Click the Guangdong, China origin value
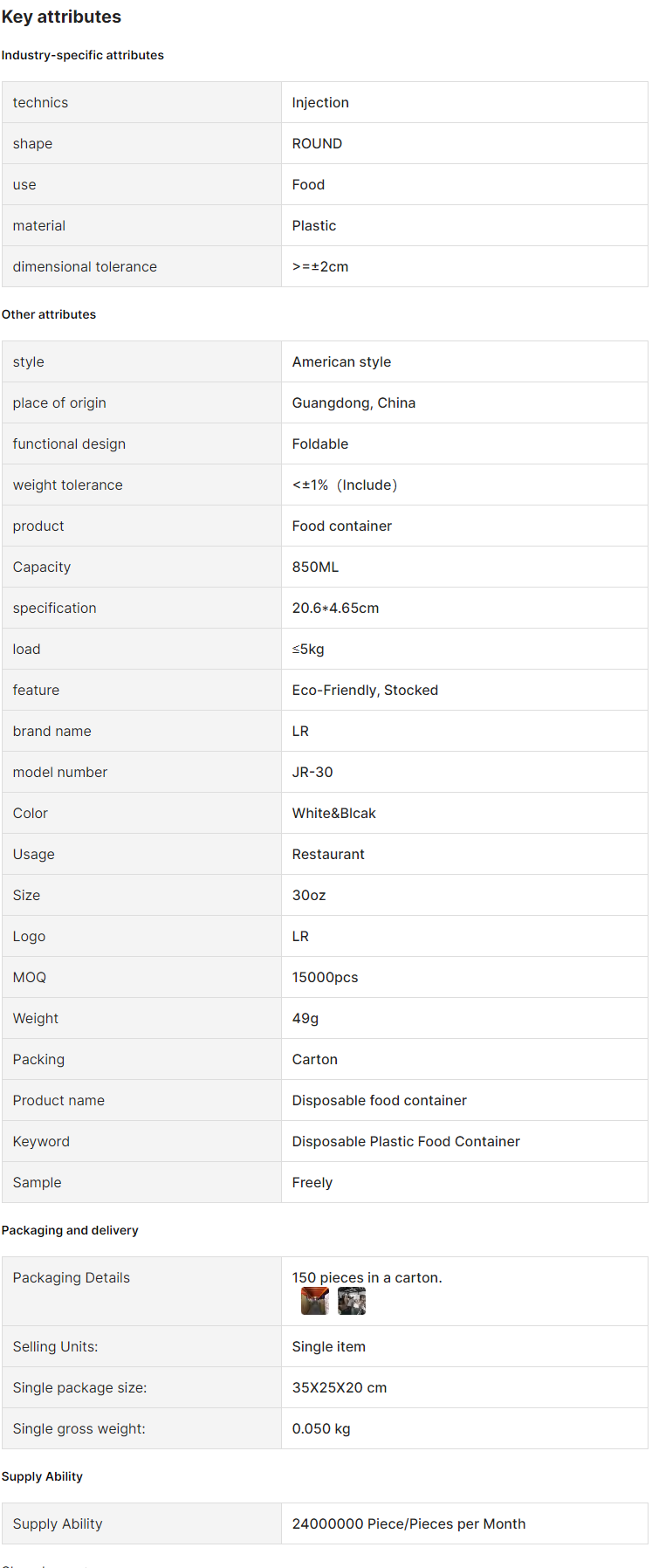The width and height of the screenshot is (652, 1568). click(x=353, y=402)
